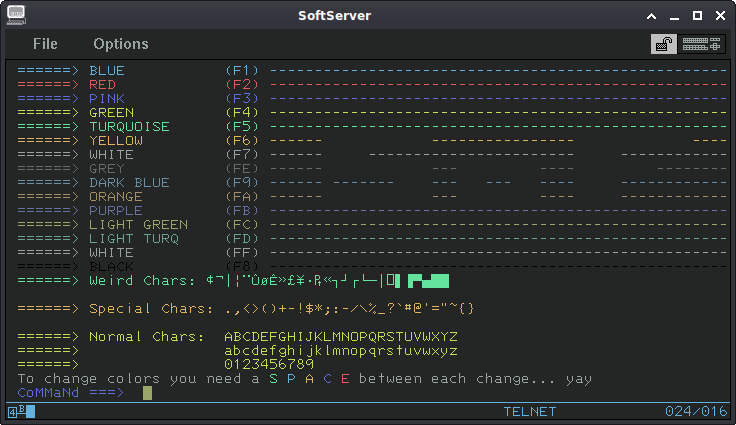This screenshot has height=425, width=736.
Task: Click the (F5) key label
Action: click(242, 127)
